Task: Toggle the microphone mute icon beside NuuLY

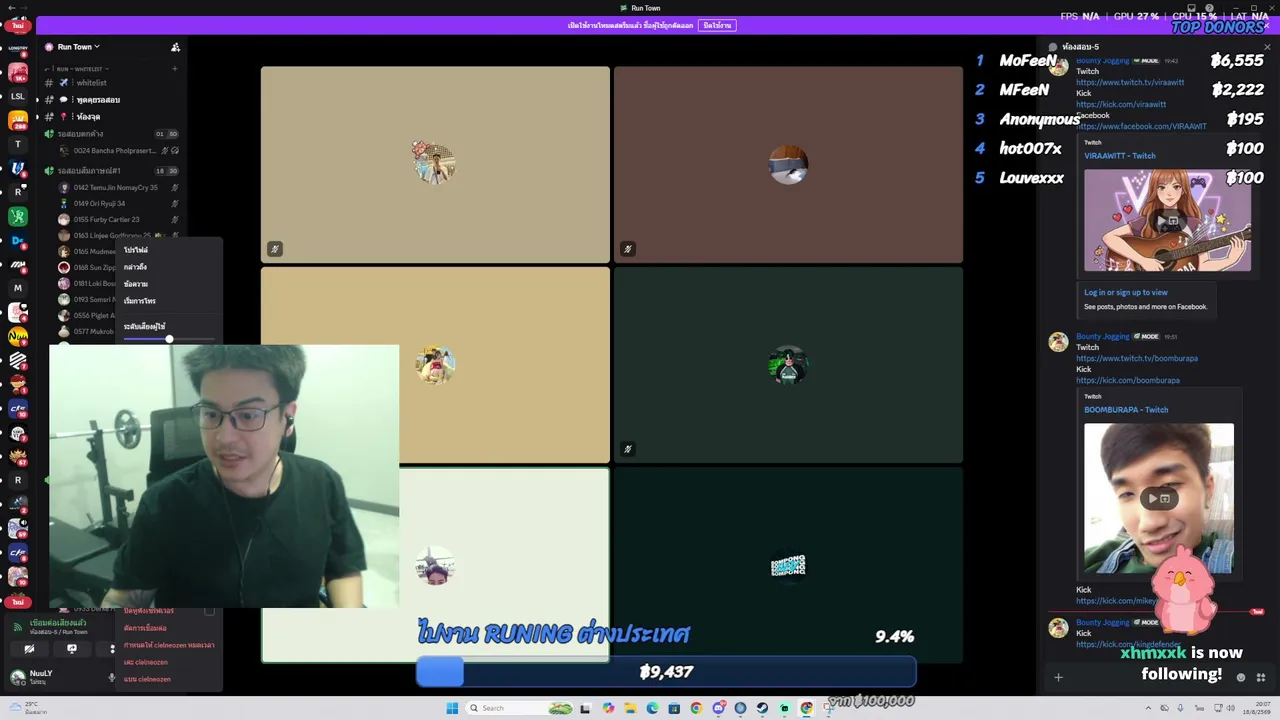Action: click(112, 678)
